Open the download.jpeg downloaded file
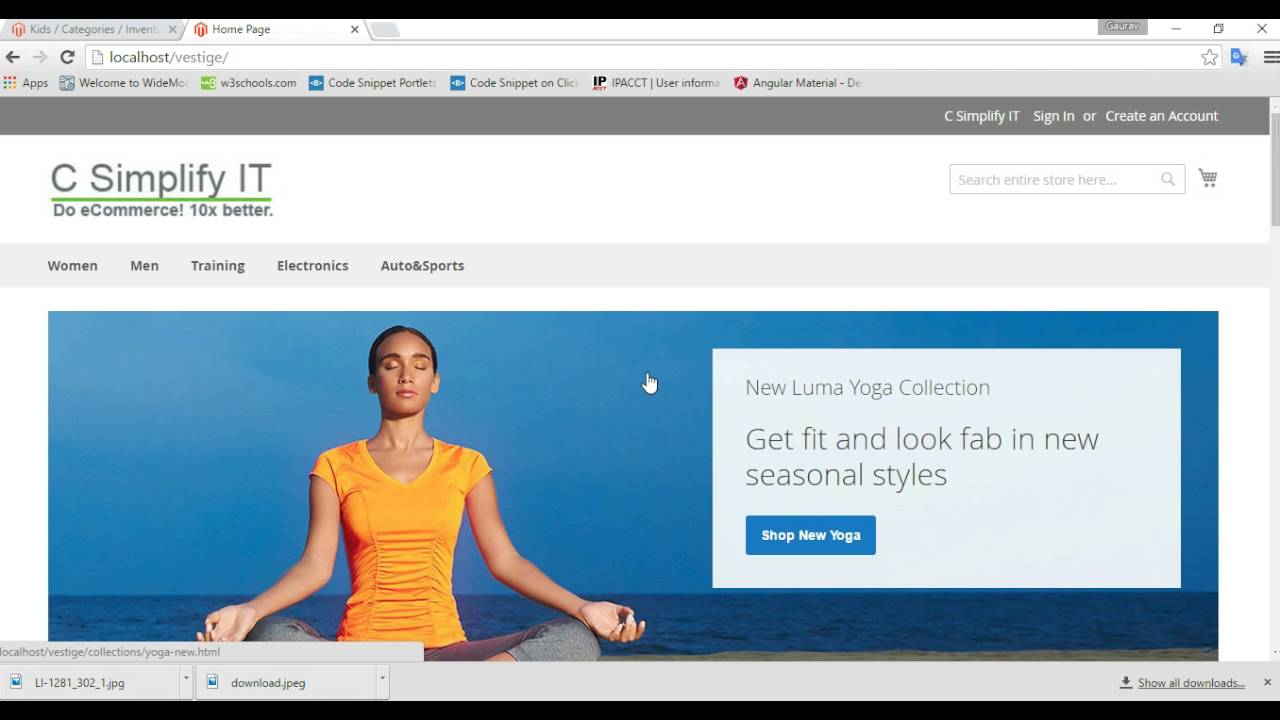The image size is (1280, 720). [x=286, y=682]
